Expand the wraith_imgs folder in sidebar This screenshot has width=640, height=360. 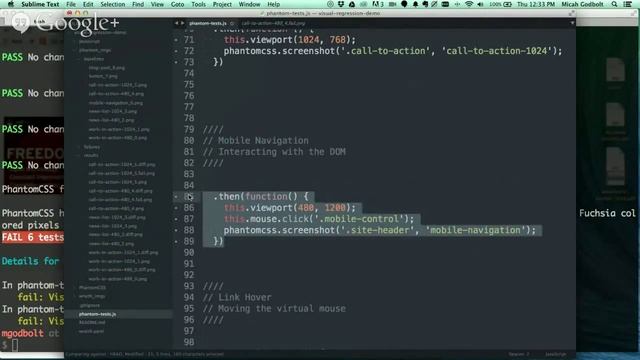[x=75, y=296]
